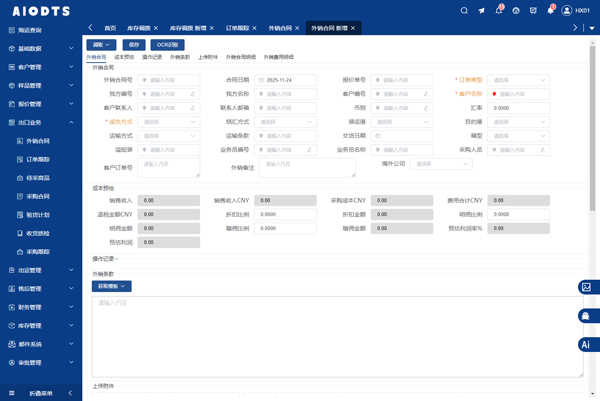600x401 pixels.
Task: Click the 外销合同 sidebar menu icon
Action: [x=20, y=141]
